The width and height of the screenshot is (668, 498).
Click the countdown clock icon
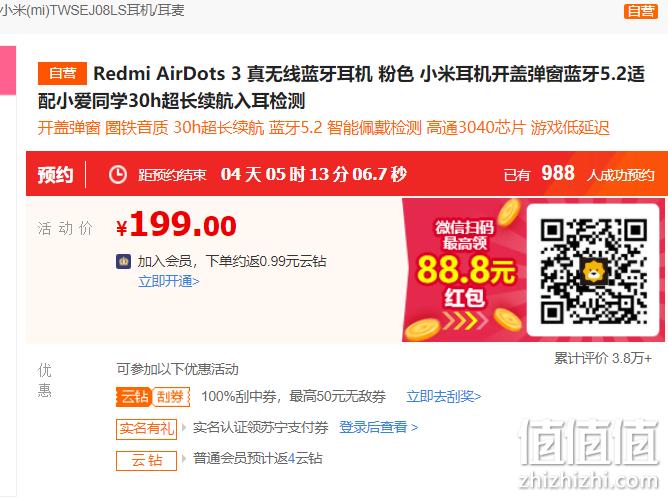click(x=118, y=175)
